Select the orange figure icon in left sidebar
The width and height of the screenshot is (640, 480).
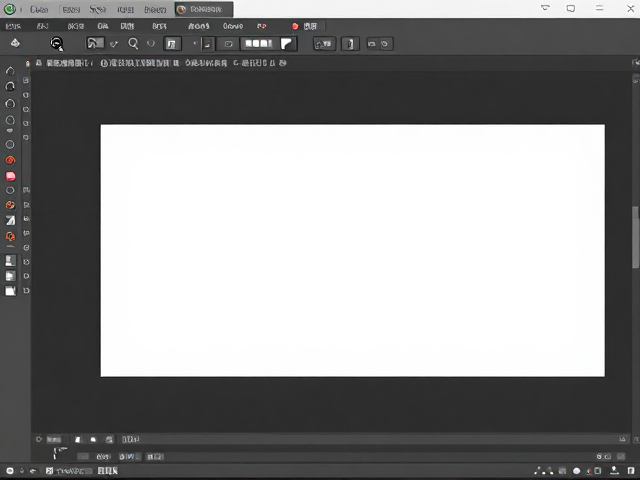(10, 236)
